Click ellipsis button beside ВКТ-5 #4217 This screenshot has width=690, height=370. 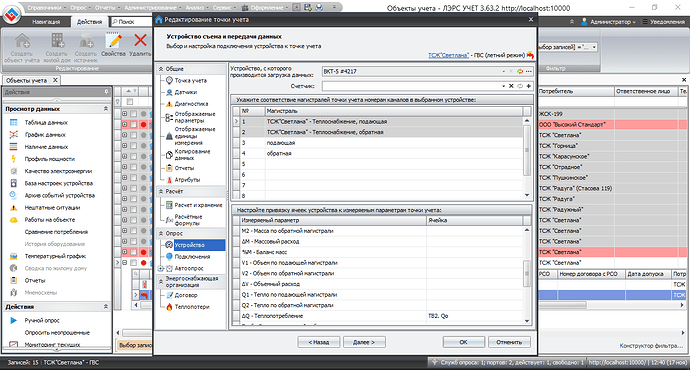(x=529, y=71)
